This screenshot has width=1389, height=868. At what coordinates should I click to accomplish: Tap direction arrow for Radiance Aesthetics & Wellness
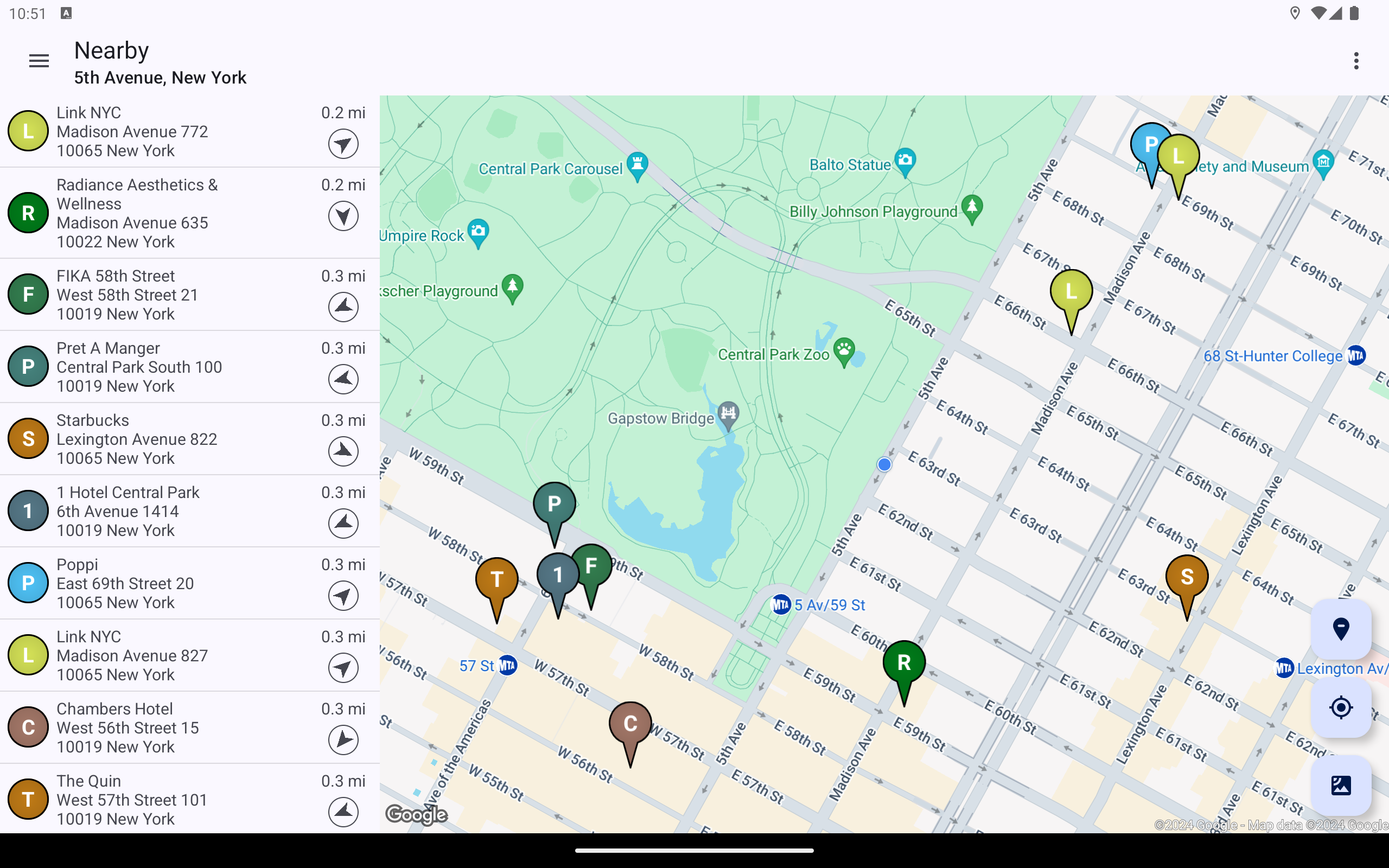[x=343, y=216]
